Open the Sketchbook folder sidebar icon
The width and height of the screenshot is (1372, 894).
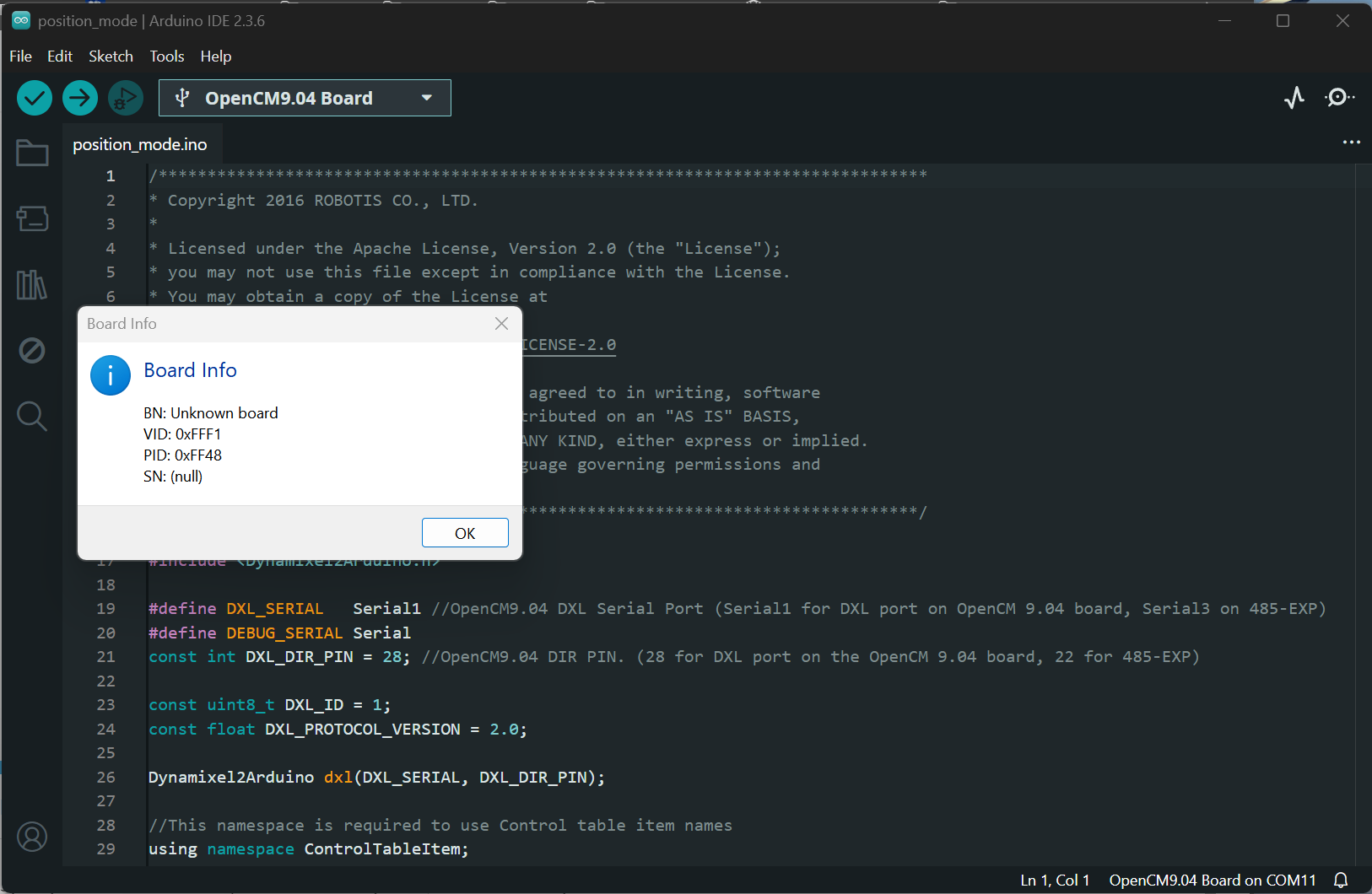[32, 153]
